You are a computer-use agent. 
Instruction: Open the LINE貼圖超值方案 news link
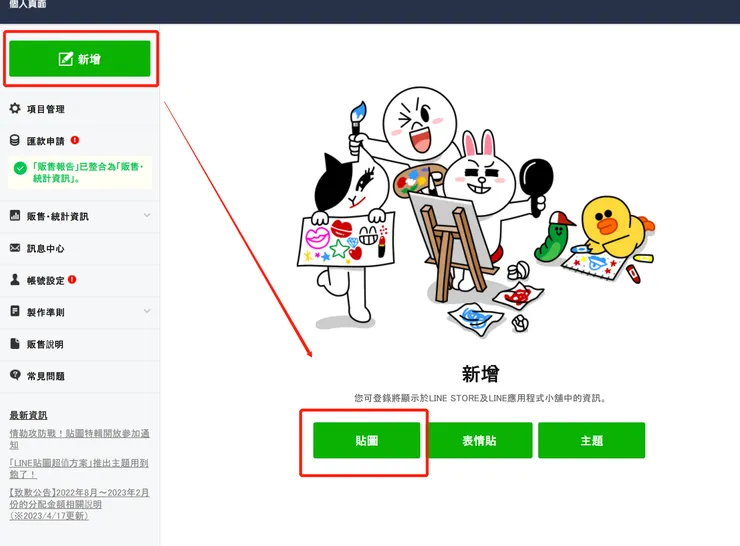(79, 469)
